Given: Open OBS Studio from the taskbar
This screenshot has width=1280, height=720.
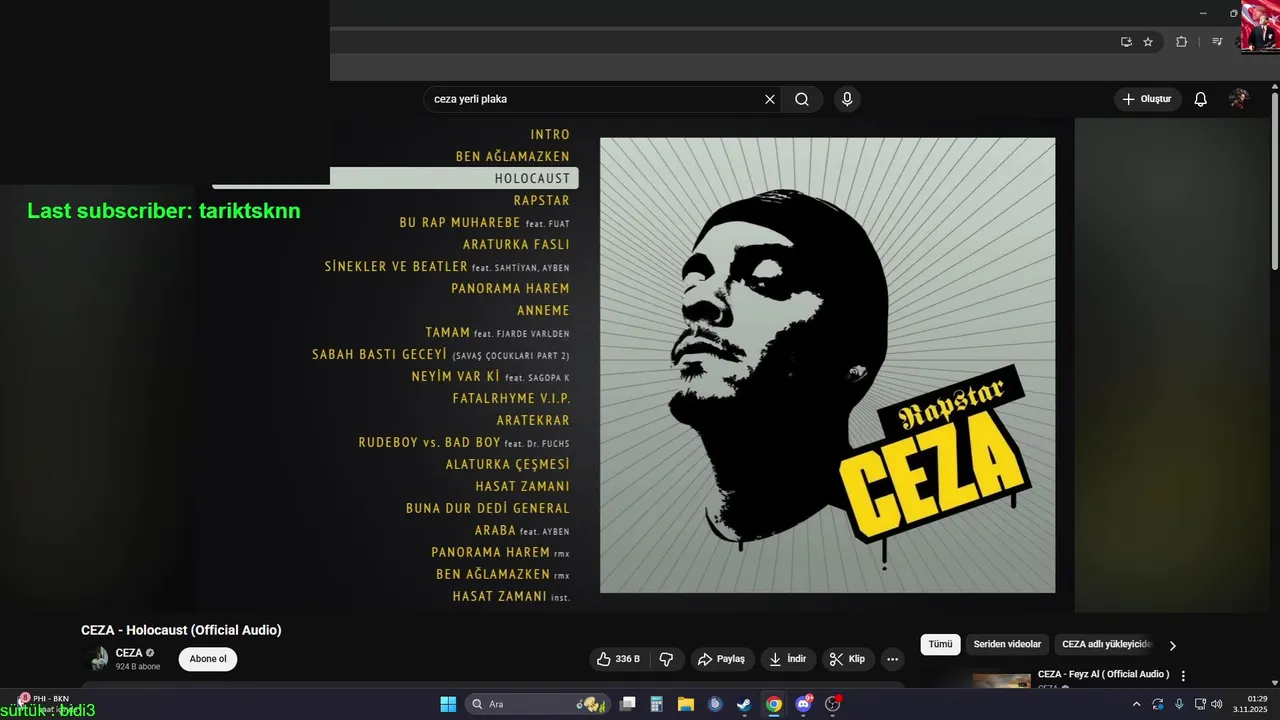Looking at the screenshot, I should (832, 704).
